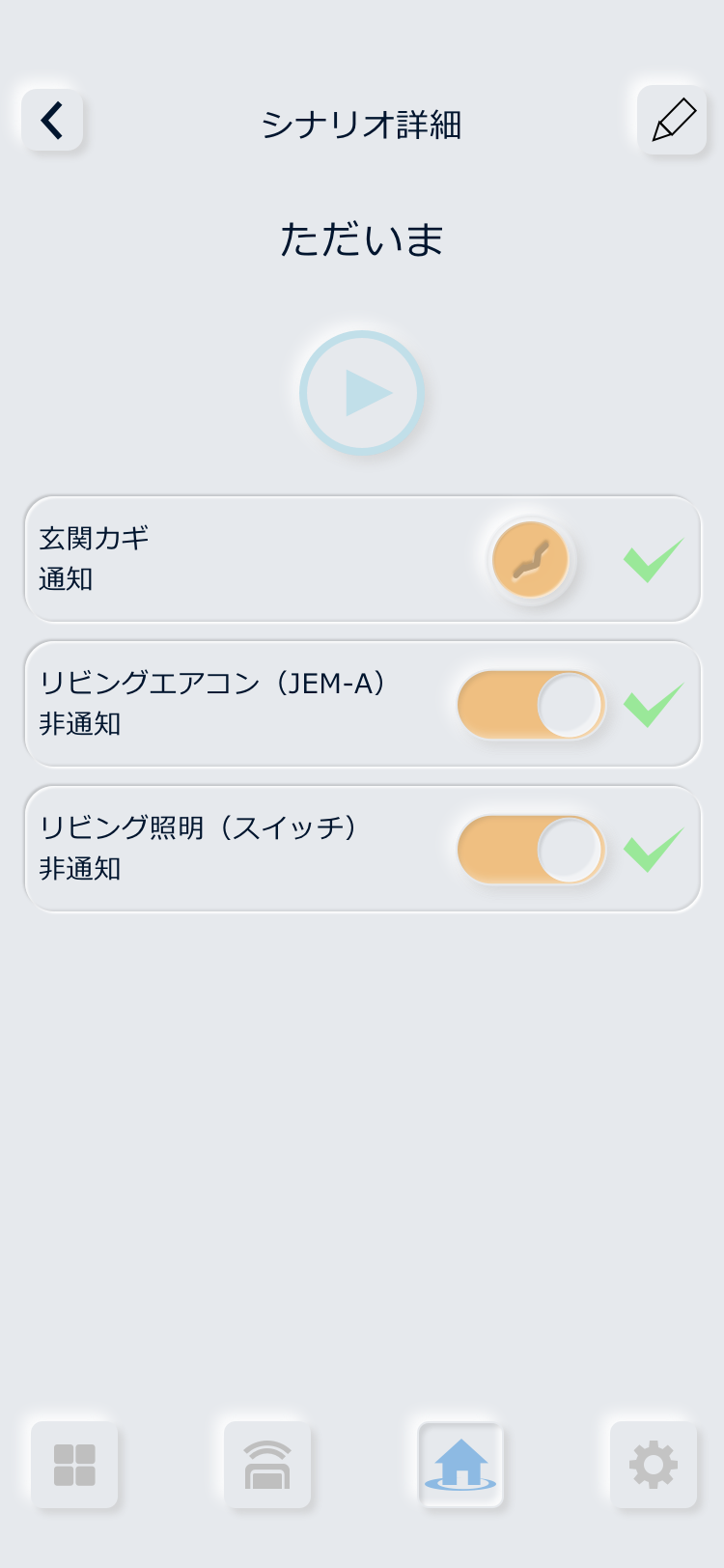Click the checkmark beside the リビングエアコン switch
The width and height of the screenshot is (724, 1568).
tap(654, 705)
